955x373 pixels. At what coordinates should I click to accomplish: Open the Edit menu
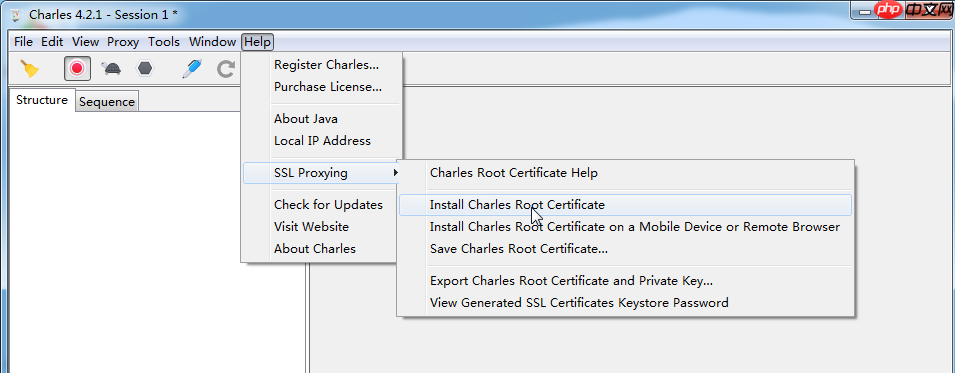pyautogui.click(x=52, y=42)
